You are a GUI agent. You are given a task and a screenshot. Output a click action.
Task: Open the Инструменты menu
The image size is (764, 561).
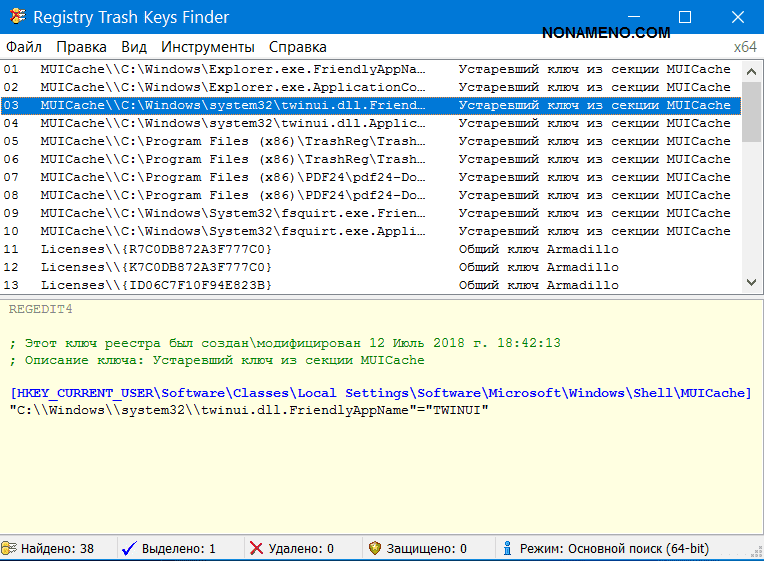[208, 47]
